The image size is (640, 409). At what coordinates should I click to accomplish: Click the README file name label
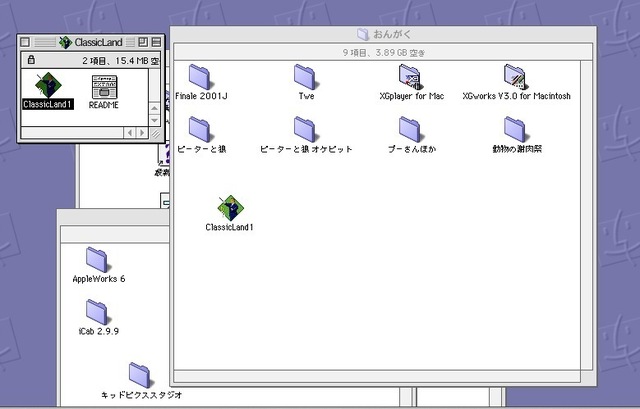point(104,105)
